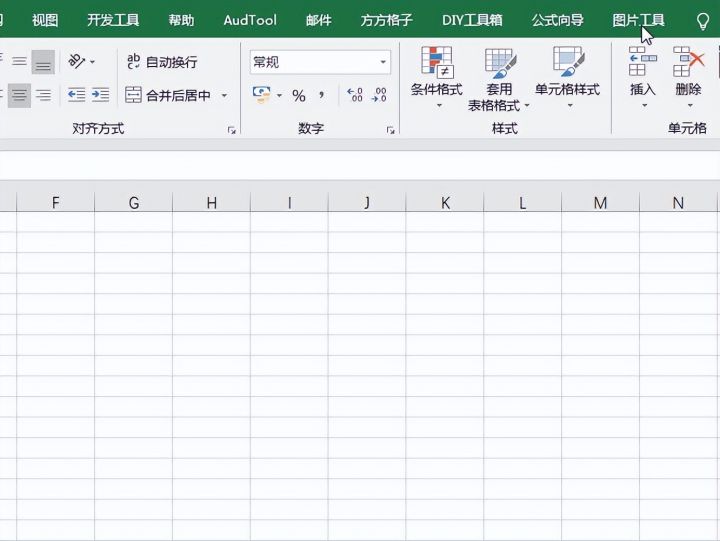Open the 公式向导 tab
Viewport: 720px width, 541px height.
pyautogui.click(x=557, y=20)
